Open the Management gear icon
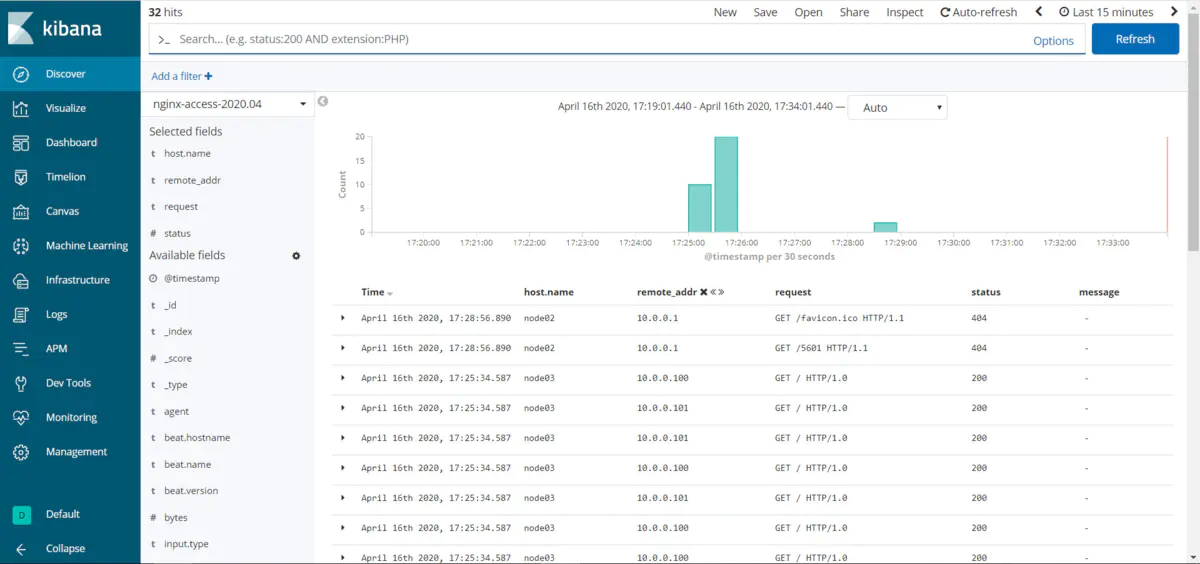This screenshot has height=564, width=1200. (21, 452)
